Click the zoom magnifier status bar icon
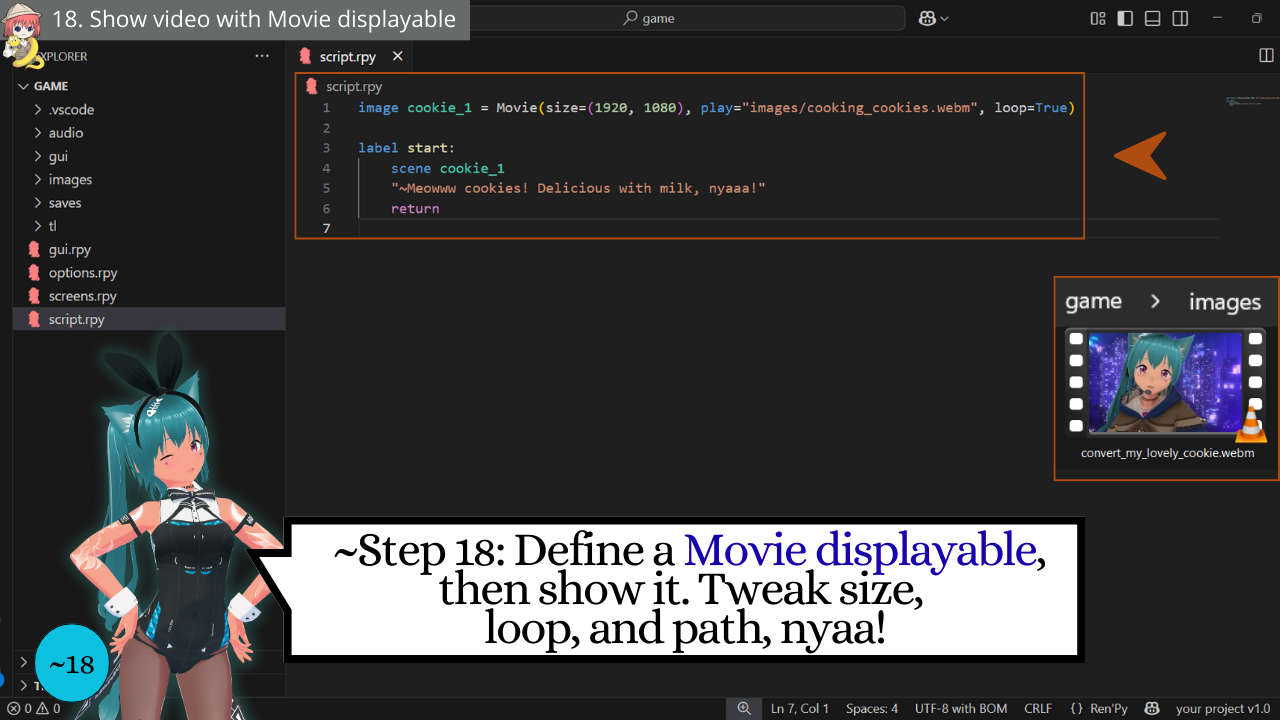The image size is (1280, 720). click(x=744, y=708)
